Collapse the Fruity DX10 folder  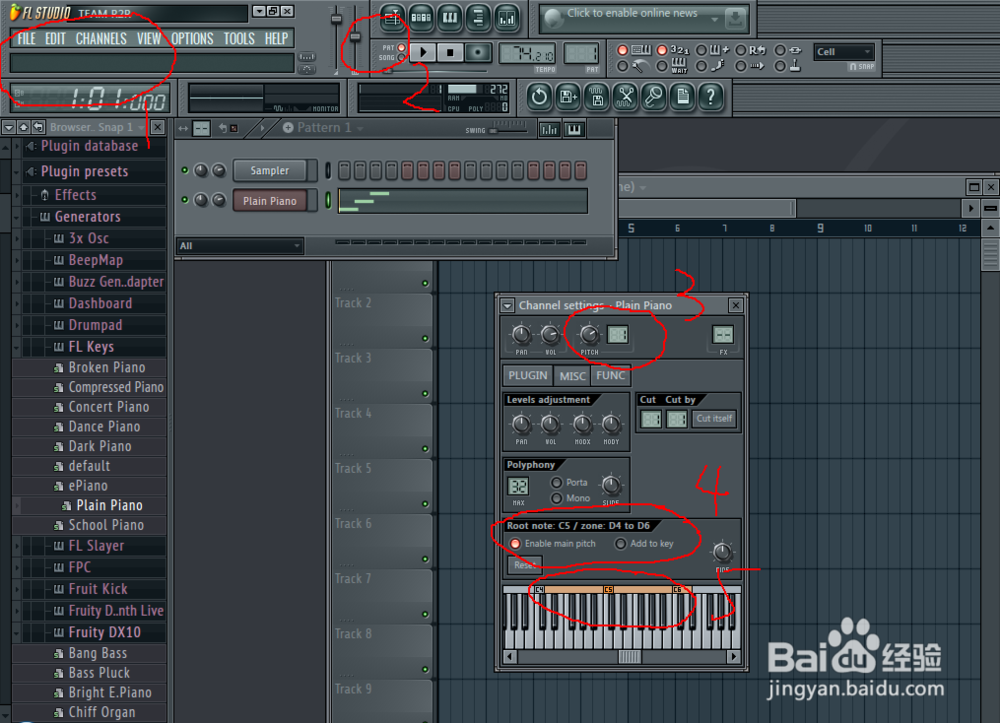[17, 632]
